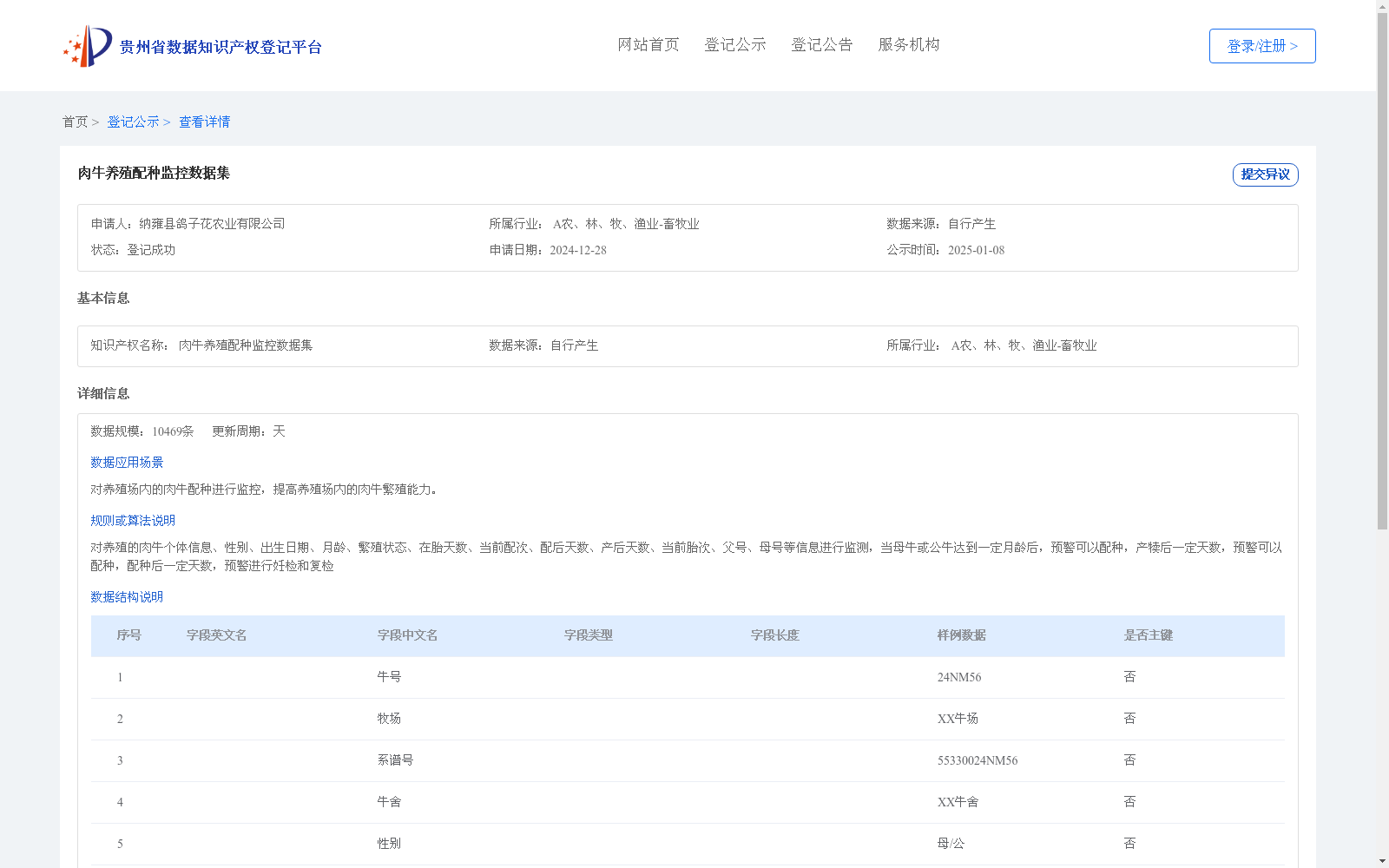Go to 登记公示 in breadcrumb
This screenshot has width=1389, height=868.
click(133, 122)
